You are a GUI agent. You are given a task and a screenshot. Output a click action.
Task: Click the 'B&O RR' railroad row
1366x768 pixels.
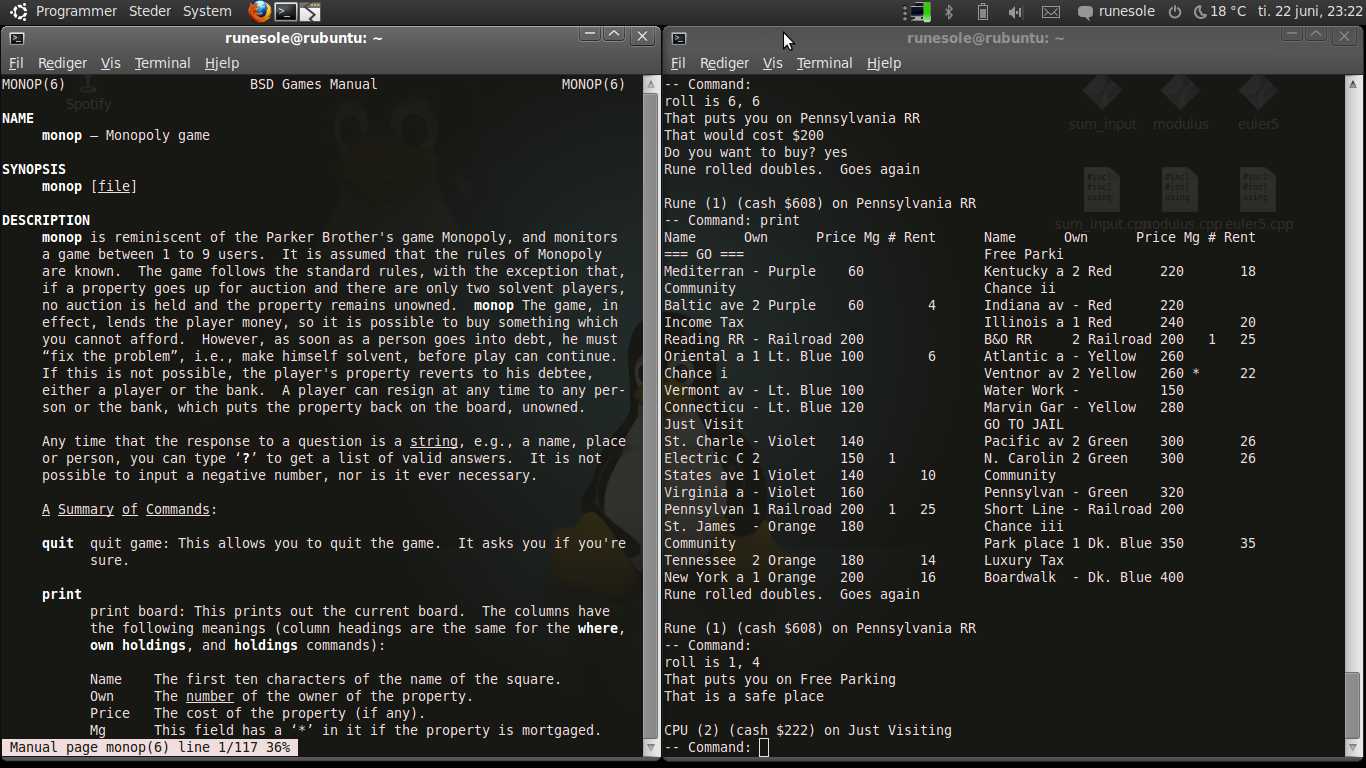tap(1120, 339)
